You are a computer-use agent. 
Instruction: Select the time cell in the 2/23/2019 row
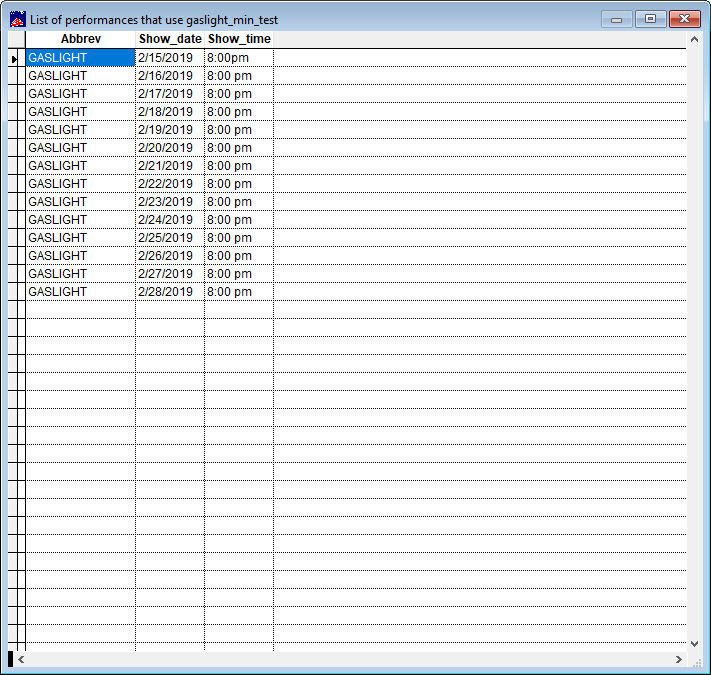[x=239, y=202]
